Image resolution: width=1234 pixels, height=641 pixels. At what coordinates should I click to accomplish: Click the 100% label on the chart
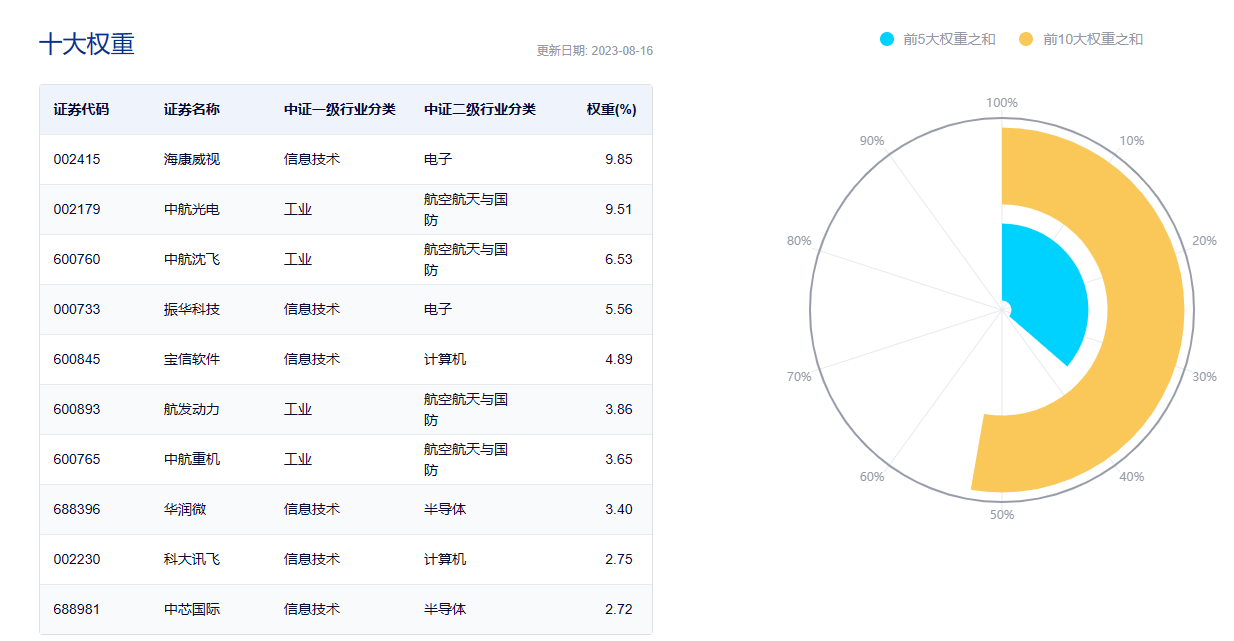[1003, 101]
